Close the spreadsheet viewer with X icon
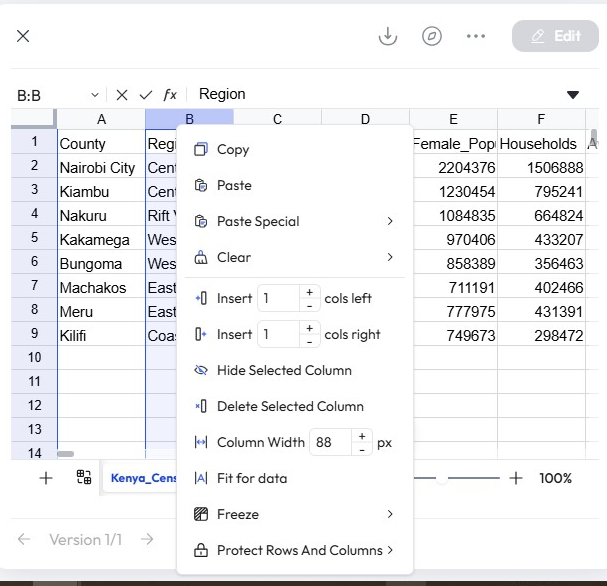Viewport: 607px width, 586px height. click(23, 36)
